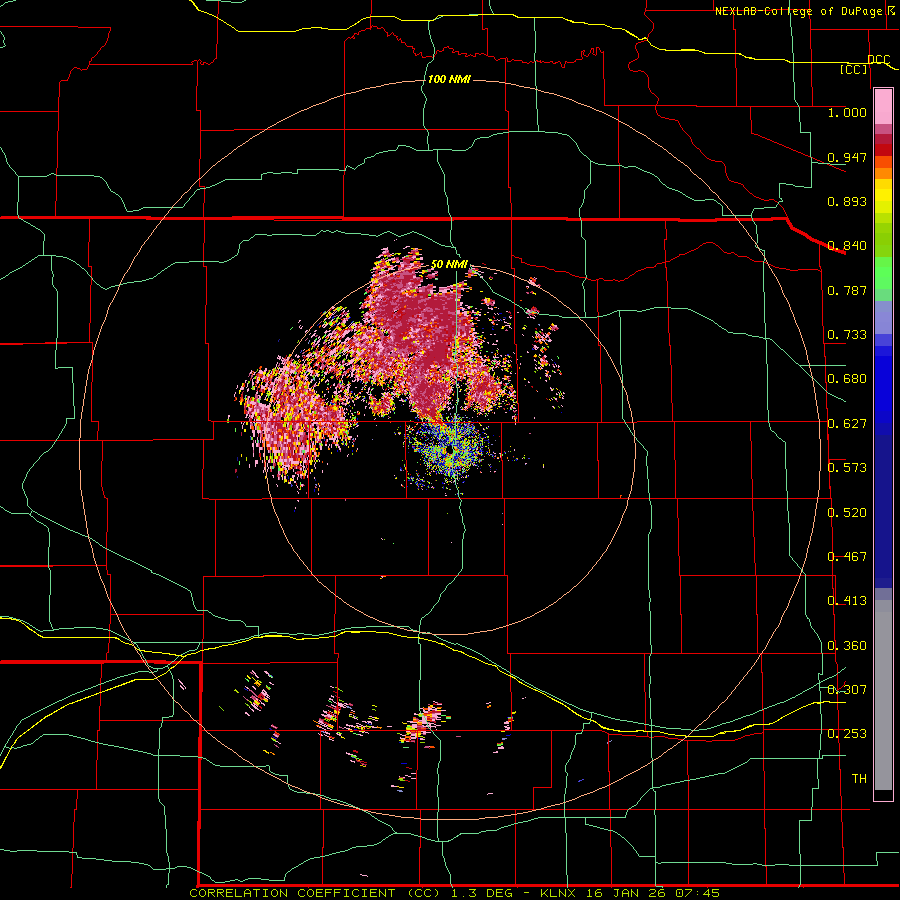This screenshot has width=900, height=900.
Task: Click the 0.573 scale value
Action: [847, 468]
